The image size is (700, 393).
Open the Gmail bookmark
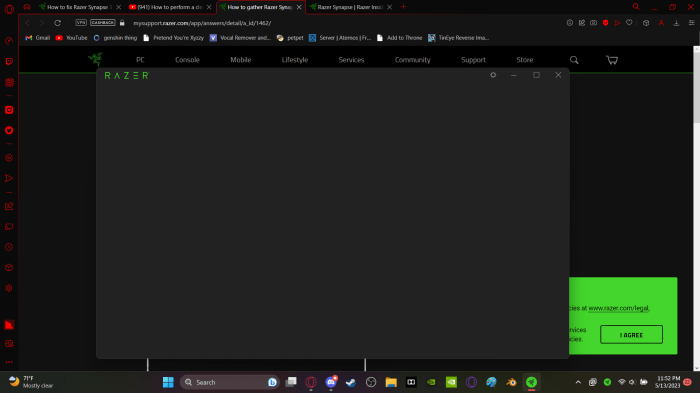coord(38,38)
